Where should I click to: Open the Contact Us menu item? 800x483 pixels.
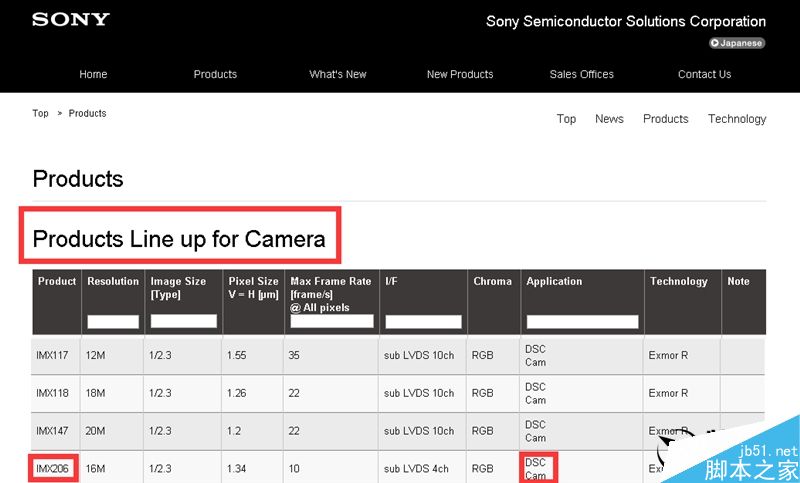tap(705, 74)
